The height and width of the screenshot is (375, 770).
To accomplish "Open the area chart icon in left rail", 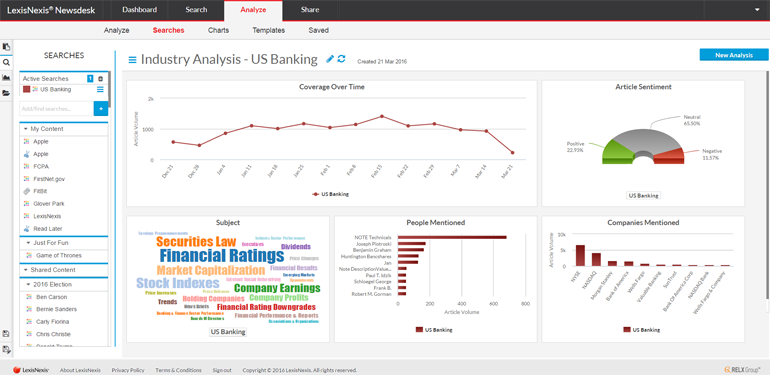I will pos(6,78).
